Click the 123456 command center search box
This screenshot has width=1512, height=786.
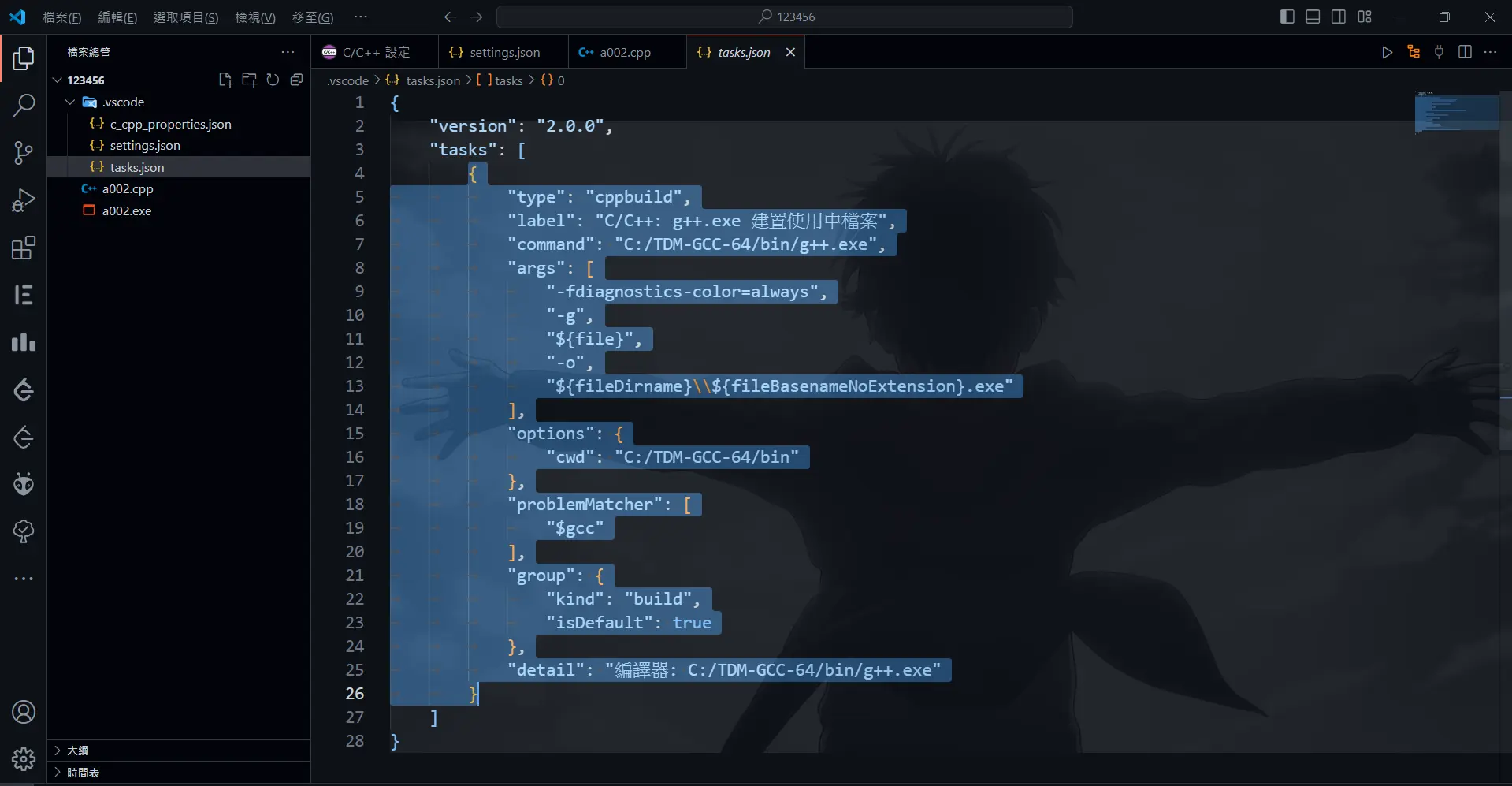(785, 17)
